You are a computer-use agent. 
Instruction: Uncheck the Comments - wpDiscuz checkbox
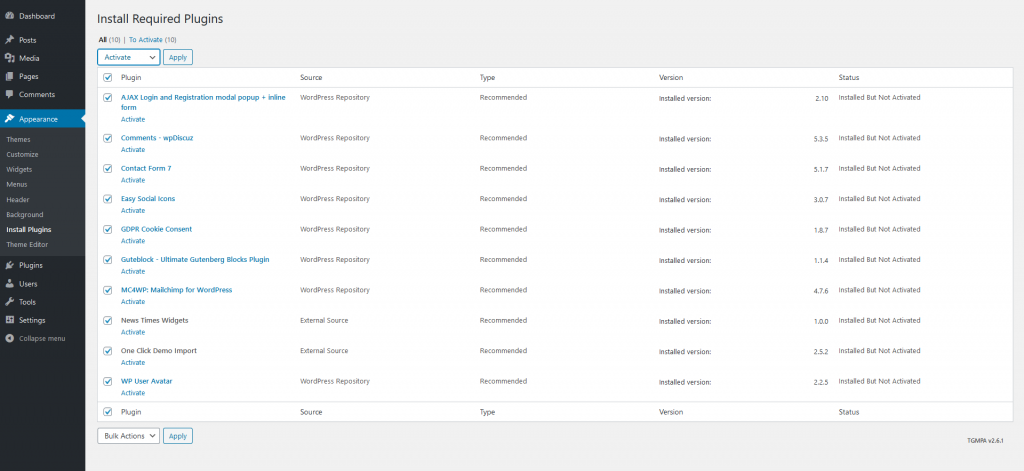pyautogui.click(x=108, y=138)
